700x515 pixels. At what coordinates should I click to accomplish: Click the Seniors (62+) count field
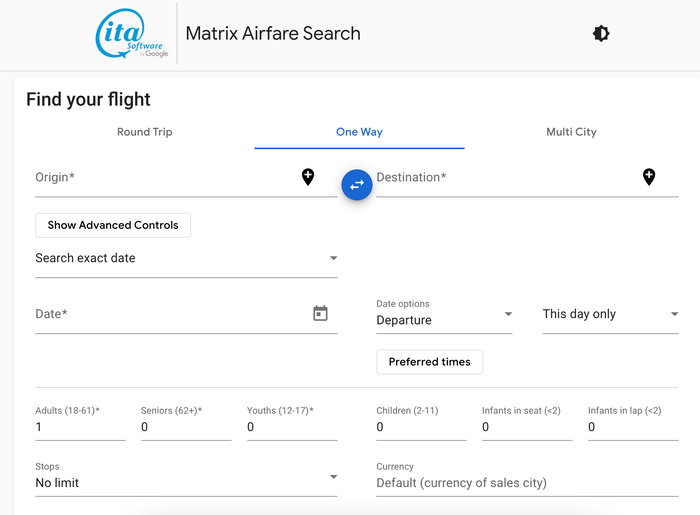186,422
